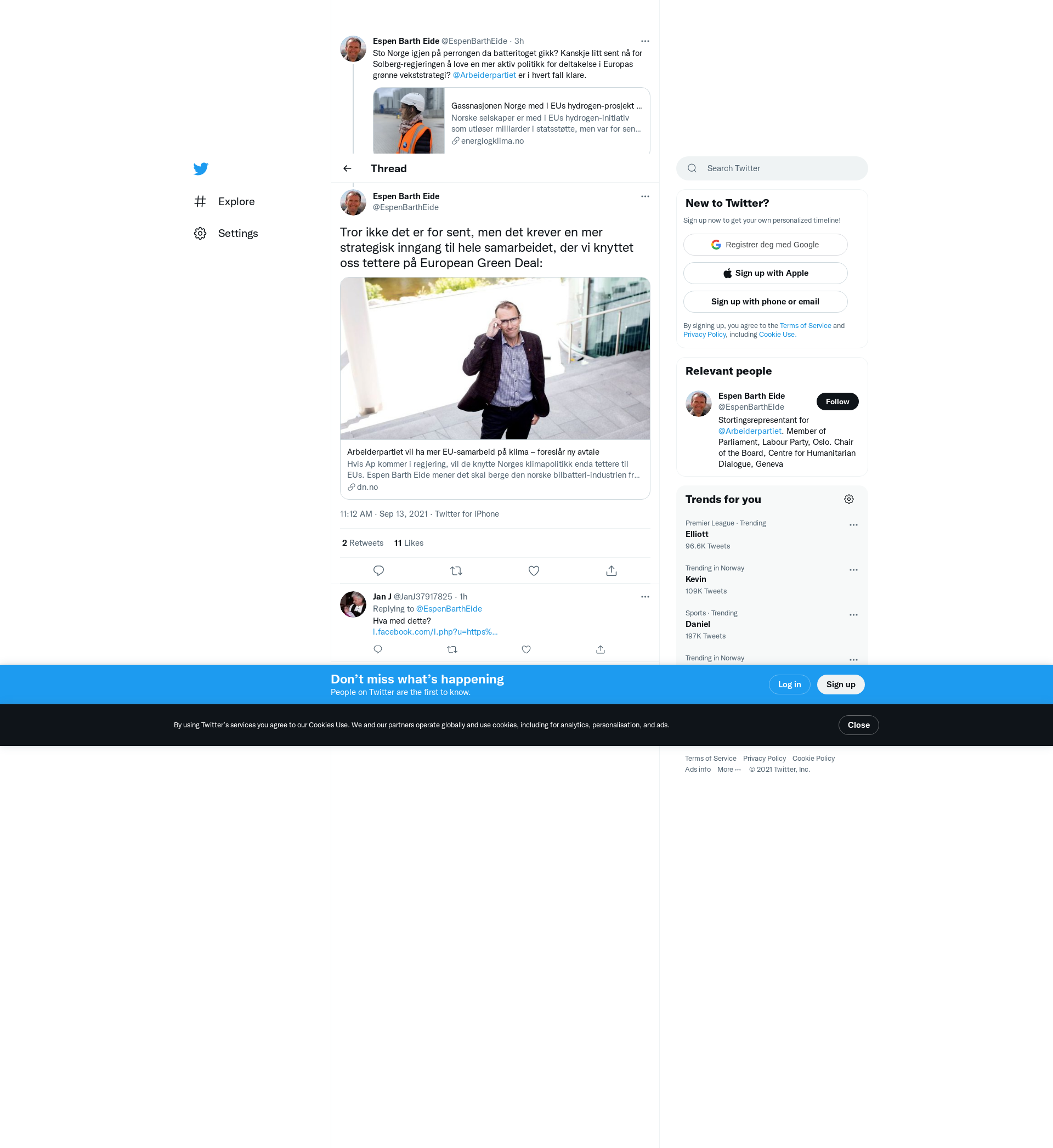Screen dimensions: 1053x1148
Task: Click the tweet timestamp 11:12 AM Sep 13, 2021
Action: click(383, 514)
